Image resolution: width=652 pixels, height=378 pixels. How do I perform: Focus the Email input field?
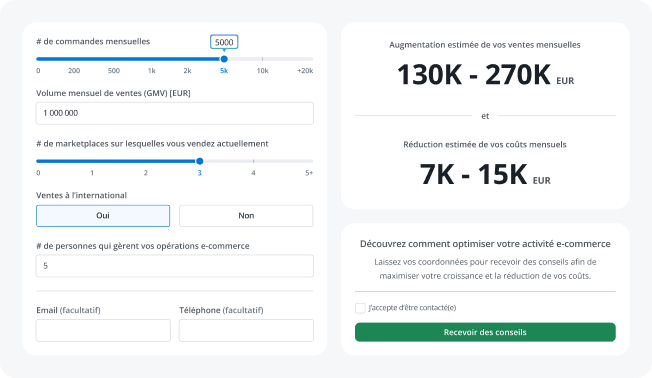103,331
